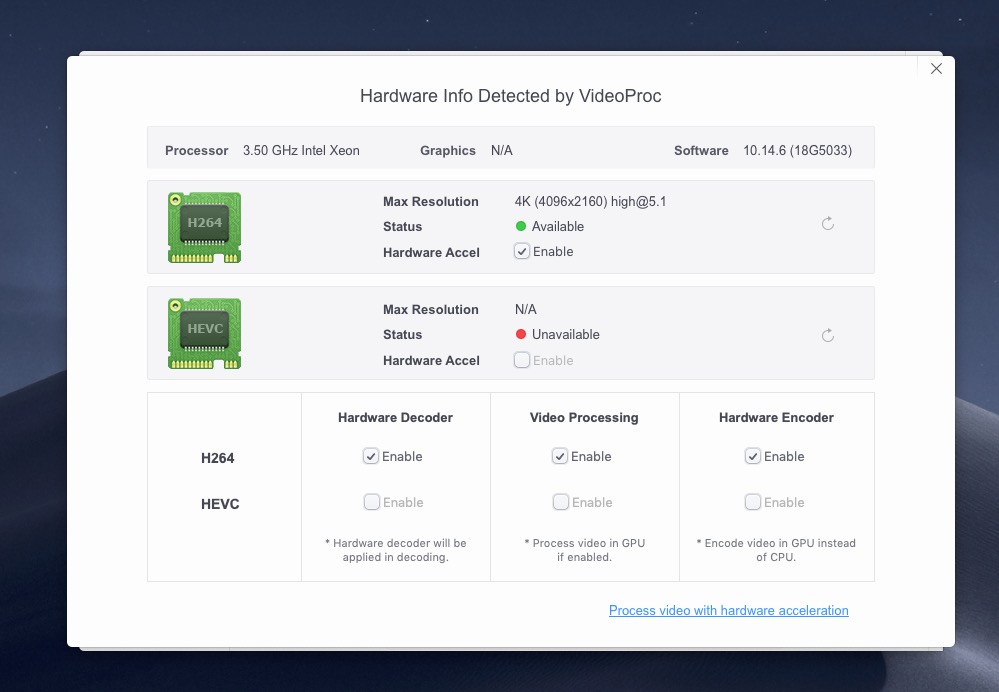
Task: Click Graphics value N/A
Action: click(x=501, y=150)
